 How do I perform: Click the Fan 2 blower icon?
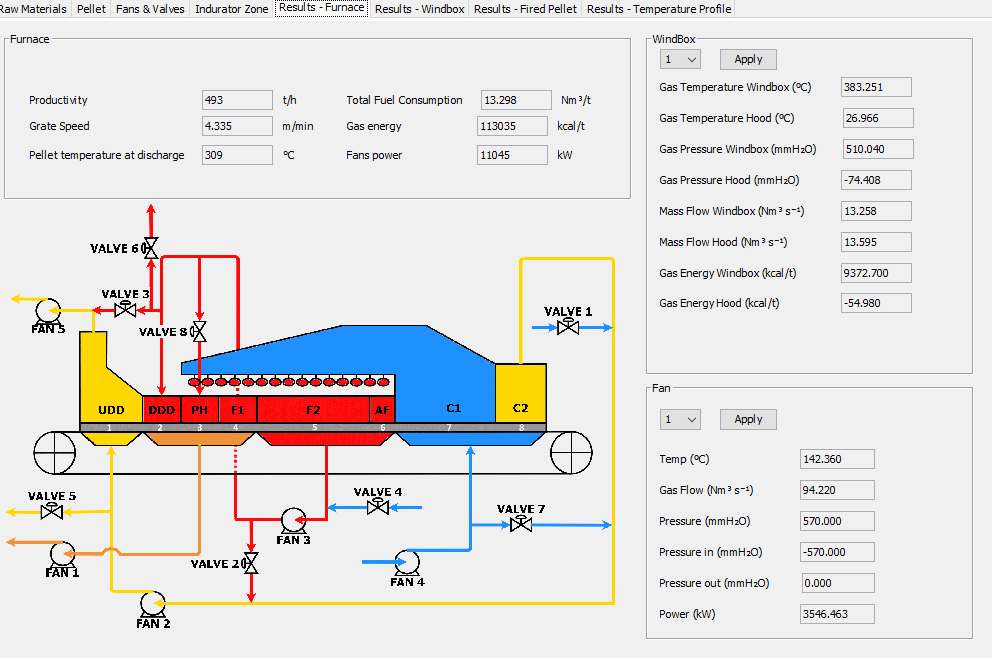153,603
